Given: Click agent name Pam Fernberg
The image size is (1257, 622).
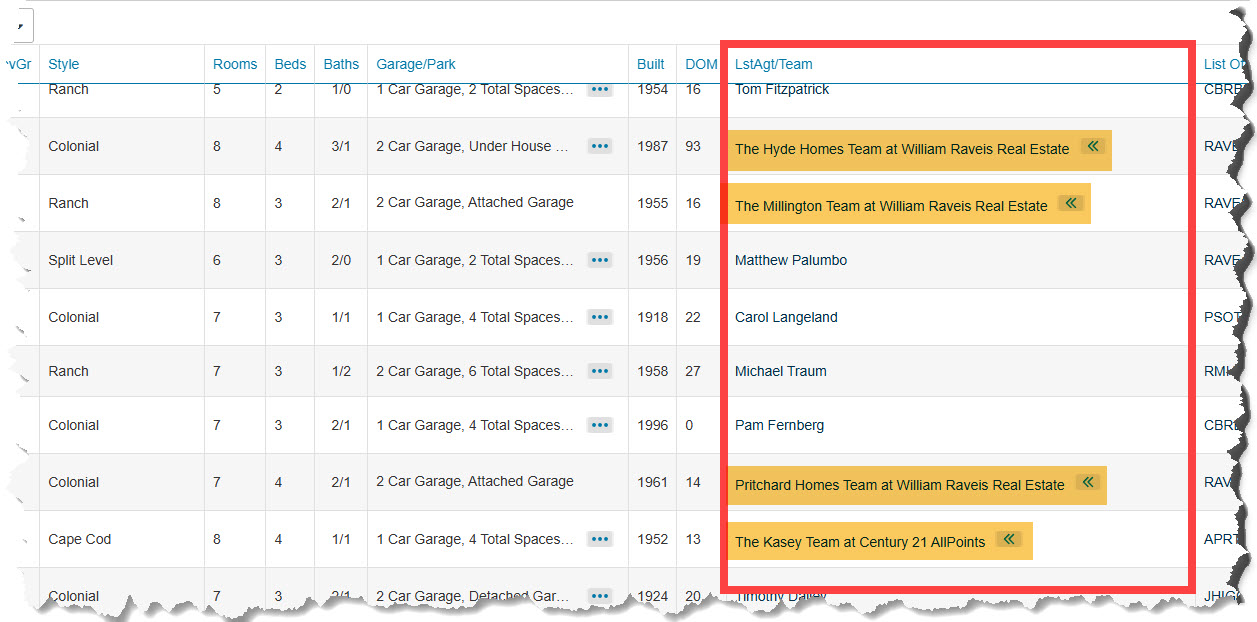Looking at the screenshot, I should coord(780,425).
